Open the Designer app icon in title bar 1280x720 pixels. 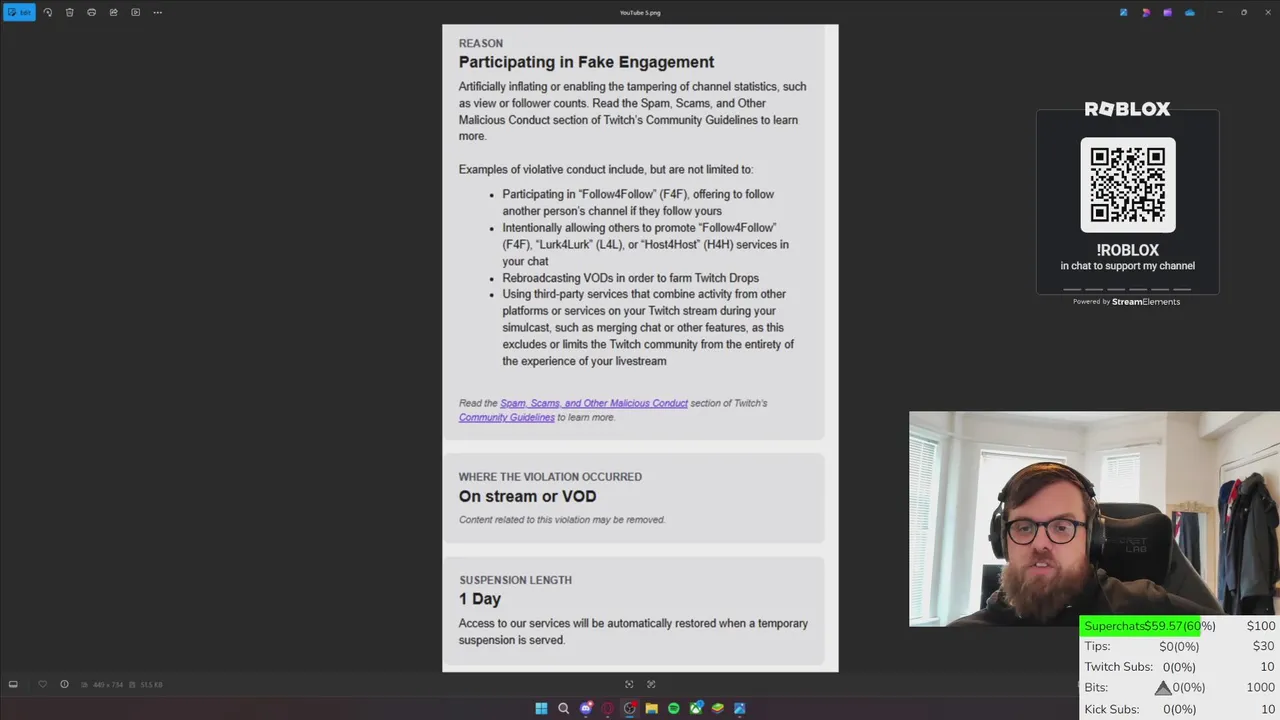tap(1145, 12)
